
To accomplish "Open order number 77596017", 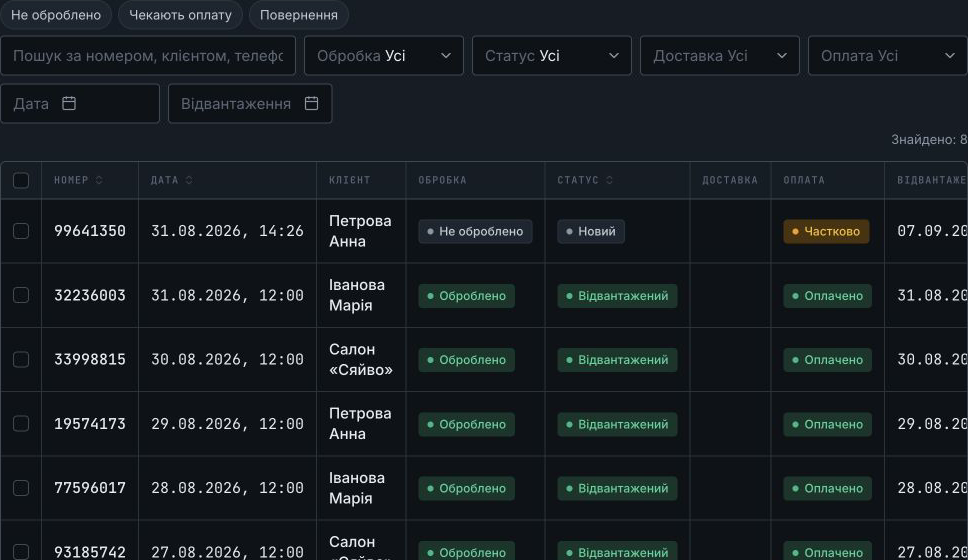I will [x=90, y=488].
